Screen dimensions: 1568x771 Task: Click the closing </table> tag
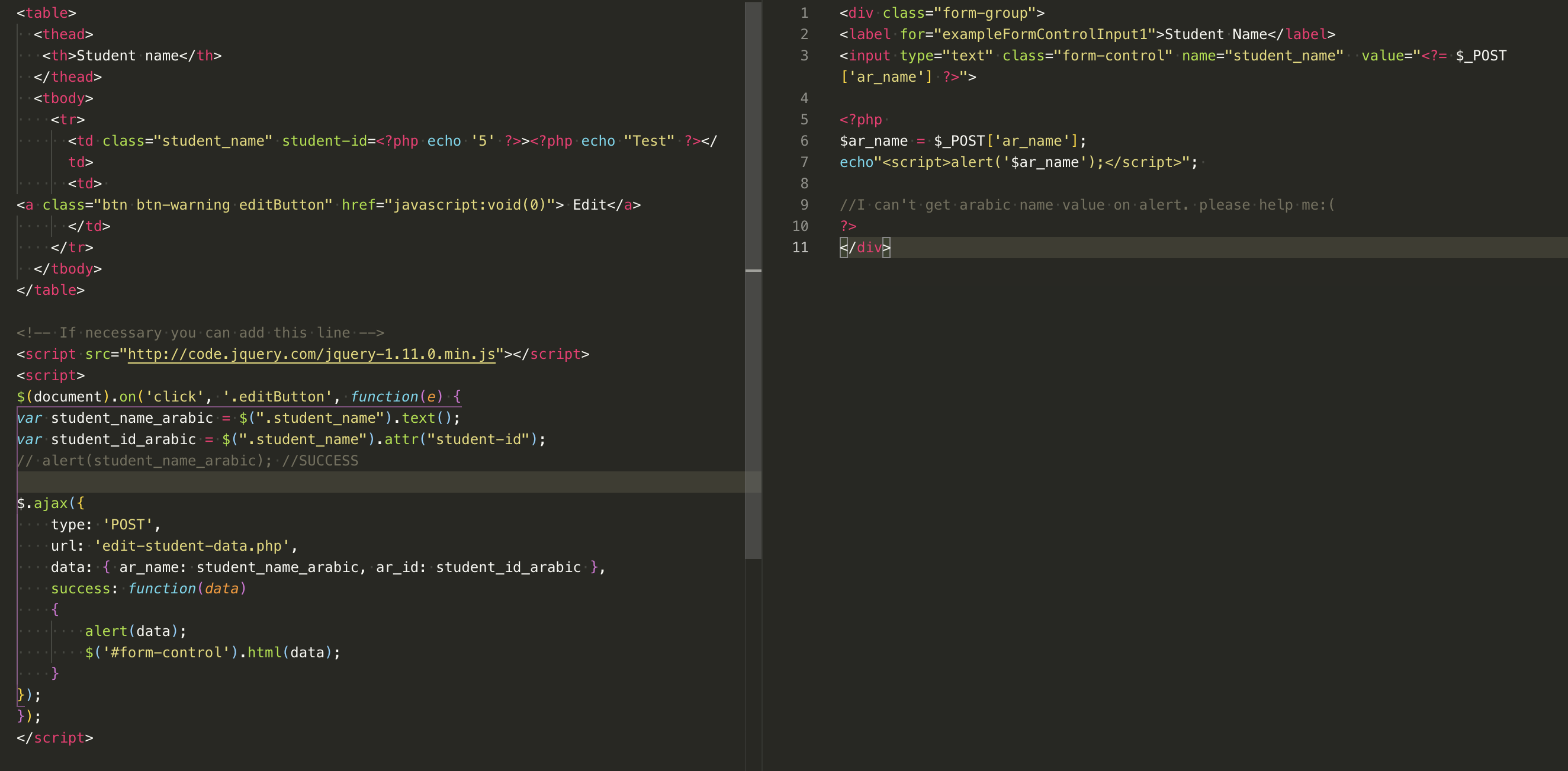click(x=50, y=290)
